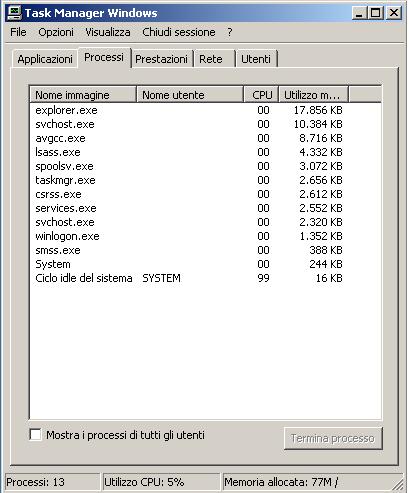Sort processes by the CPU column header

tap(262, 95)
